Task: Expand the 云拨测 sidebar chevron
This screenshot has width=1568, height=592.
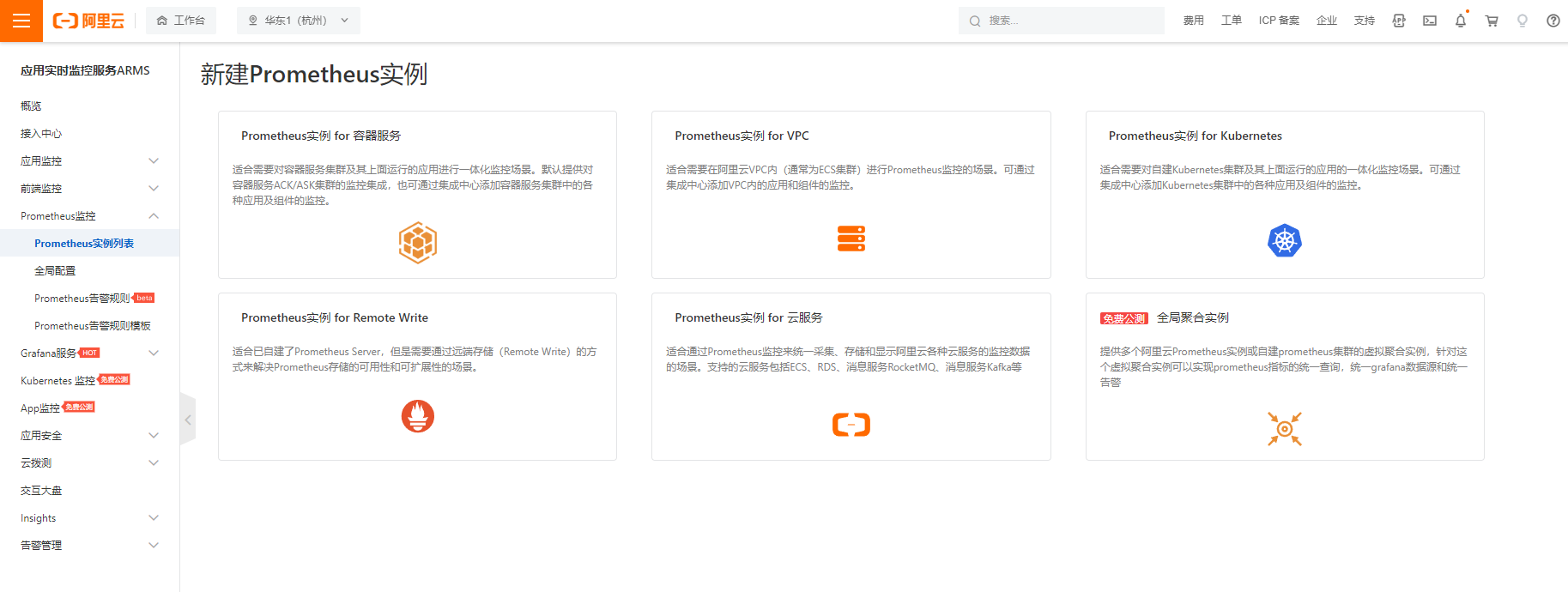Action: click(154, 463)
